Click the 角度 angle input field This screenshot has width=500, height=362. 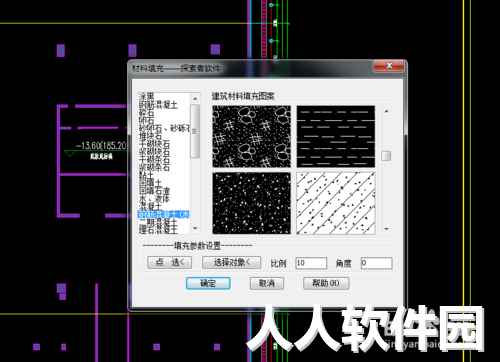pos(376,263)
